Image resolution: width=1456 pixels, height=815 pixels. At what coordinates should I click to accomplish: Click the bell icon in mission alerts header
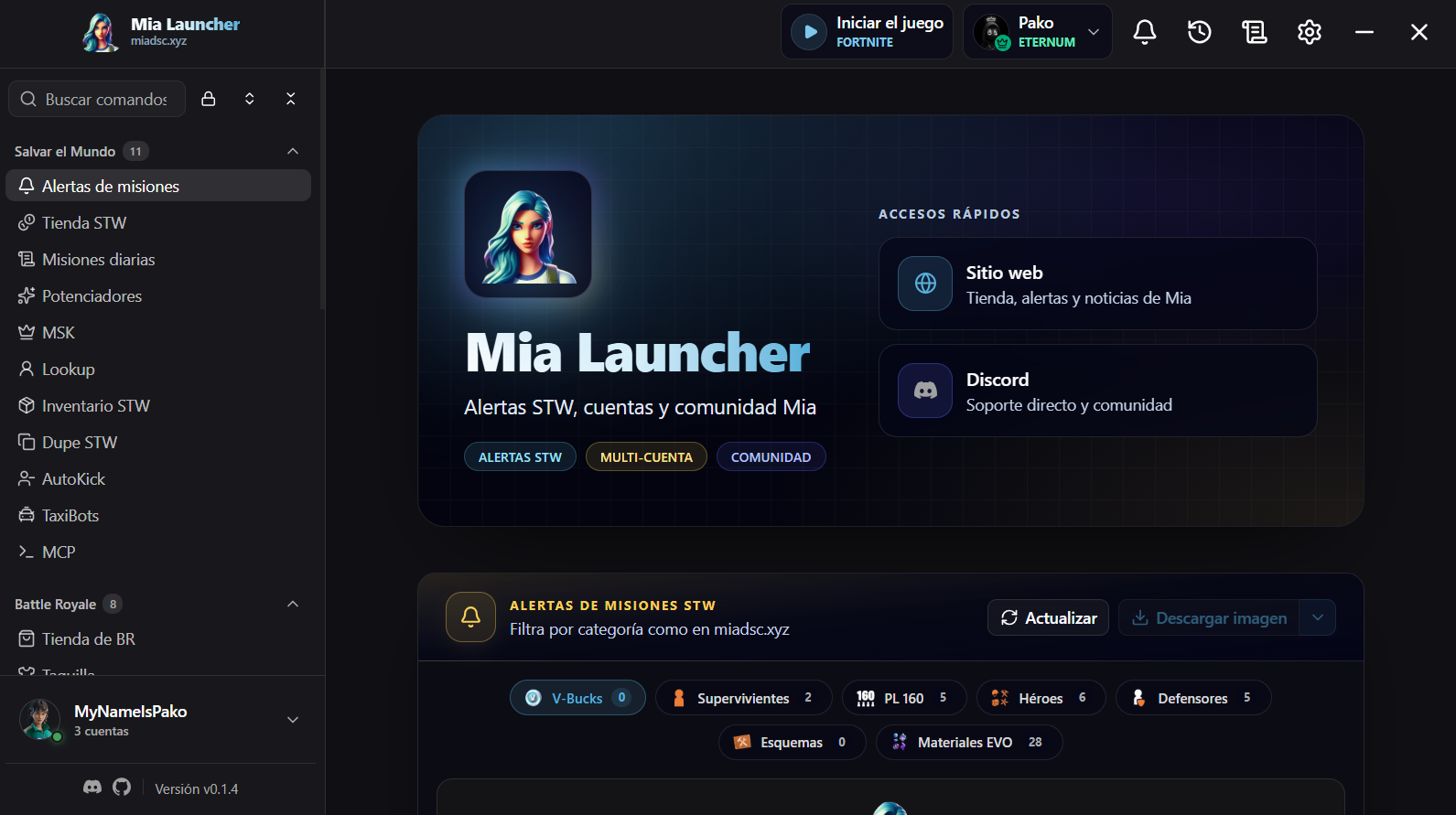point(470,617)
